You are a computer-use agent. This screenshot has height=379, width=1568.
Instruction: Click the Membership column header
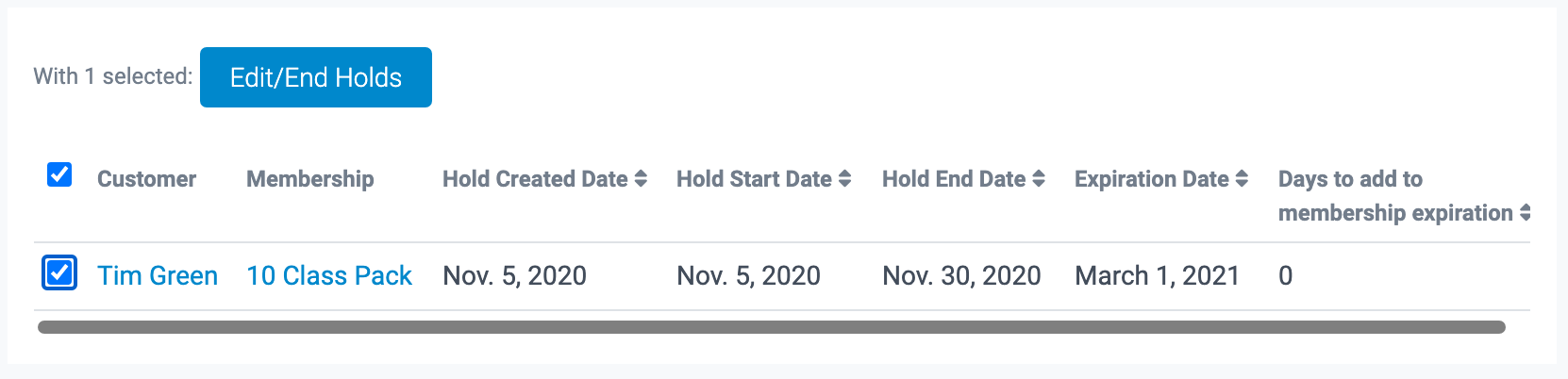309,179
